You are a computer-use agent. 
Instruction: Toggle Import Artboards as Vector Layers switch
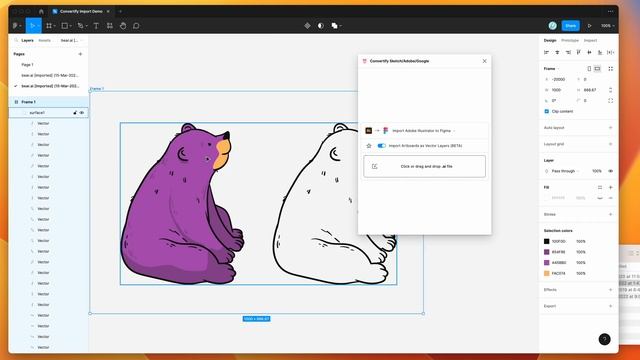pyautogui.click(x=382, y=146)
